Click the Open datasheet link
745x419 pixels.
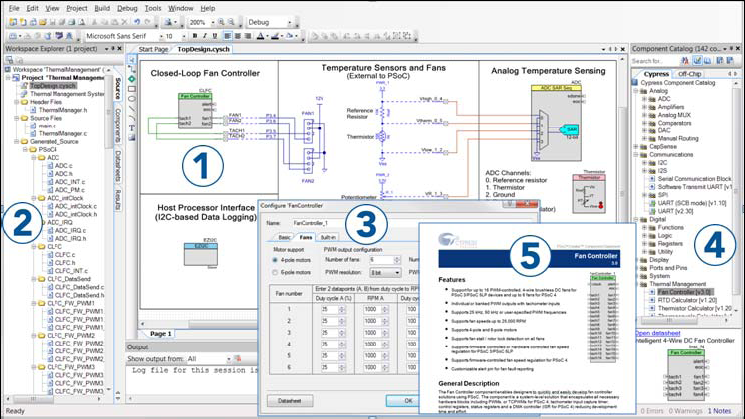pos(658,333)
